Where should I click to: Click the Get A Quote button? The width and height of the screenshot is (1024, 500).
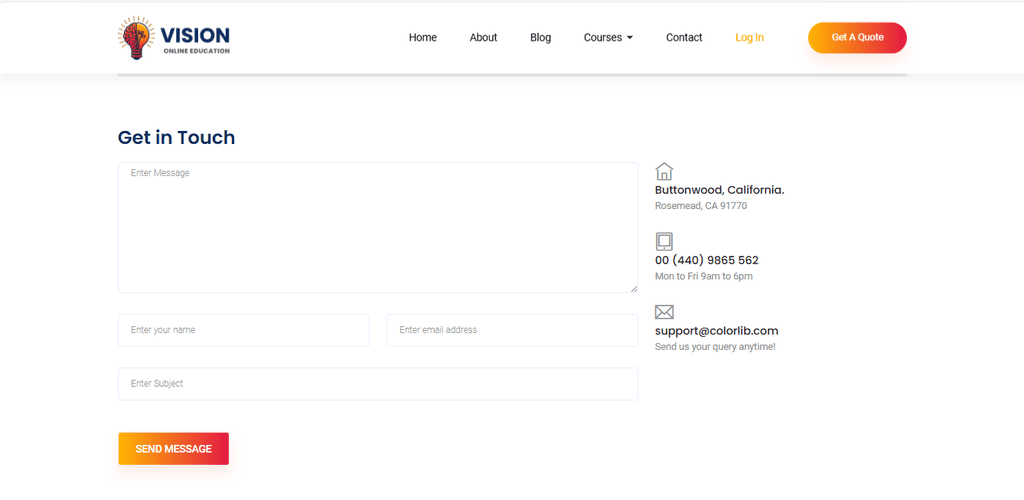[x=857, y=38]
